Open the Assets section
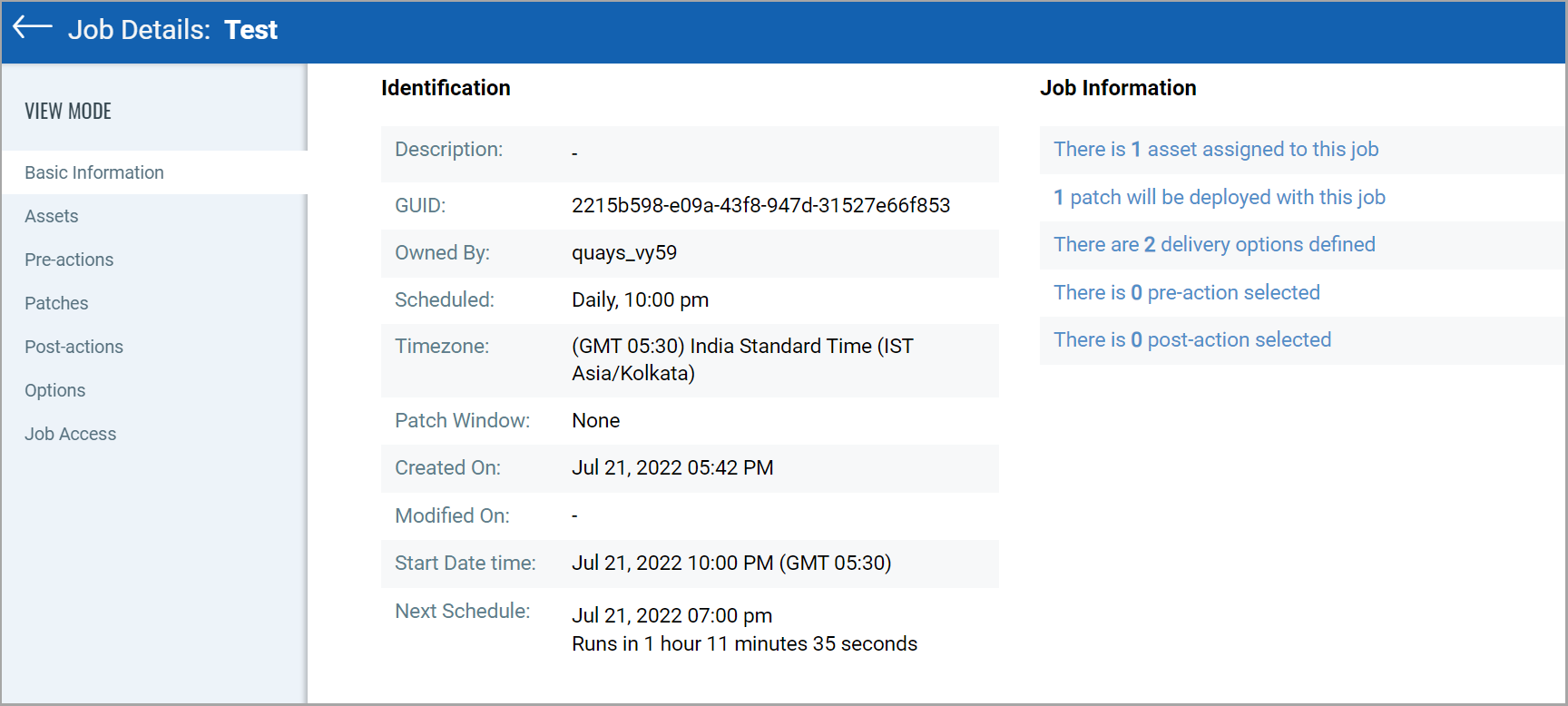Viewport: 1568px width, 706px height. pos(52,216)
